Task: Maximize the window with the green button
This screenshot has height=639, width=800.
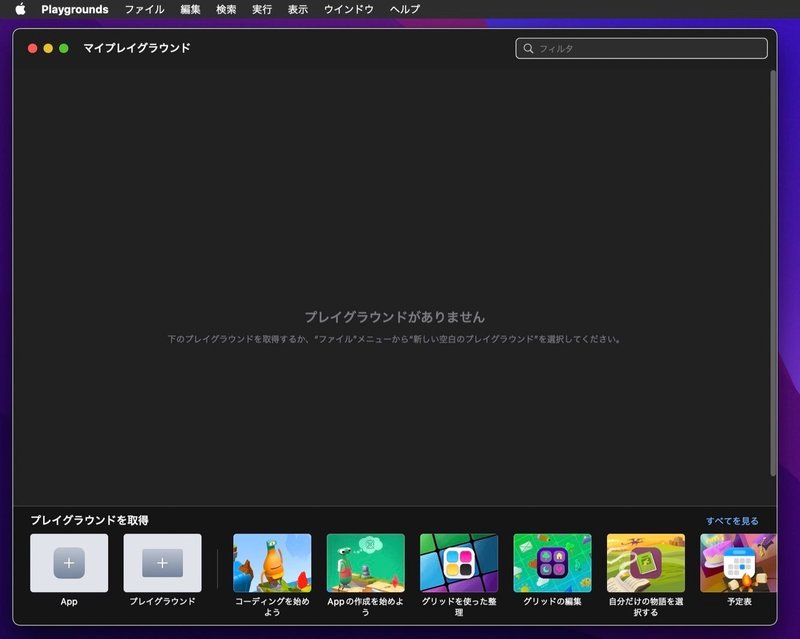Action: tap(64, 48)
